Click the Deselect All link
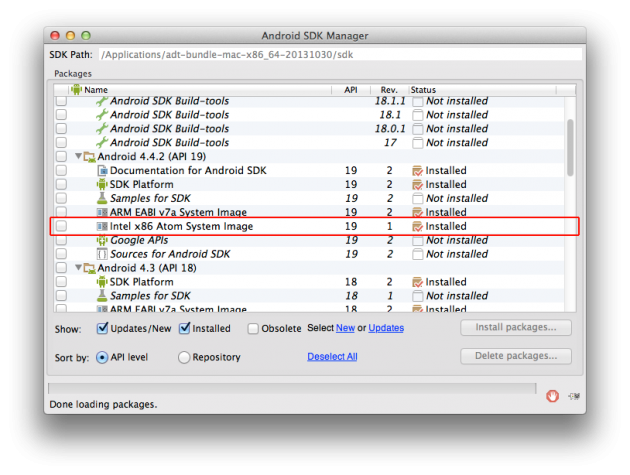Viewport: 630px width, 475px height. pyautogui.click(x=332, y=357)
